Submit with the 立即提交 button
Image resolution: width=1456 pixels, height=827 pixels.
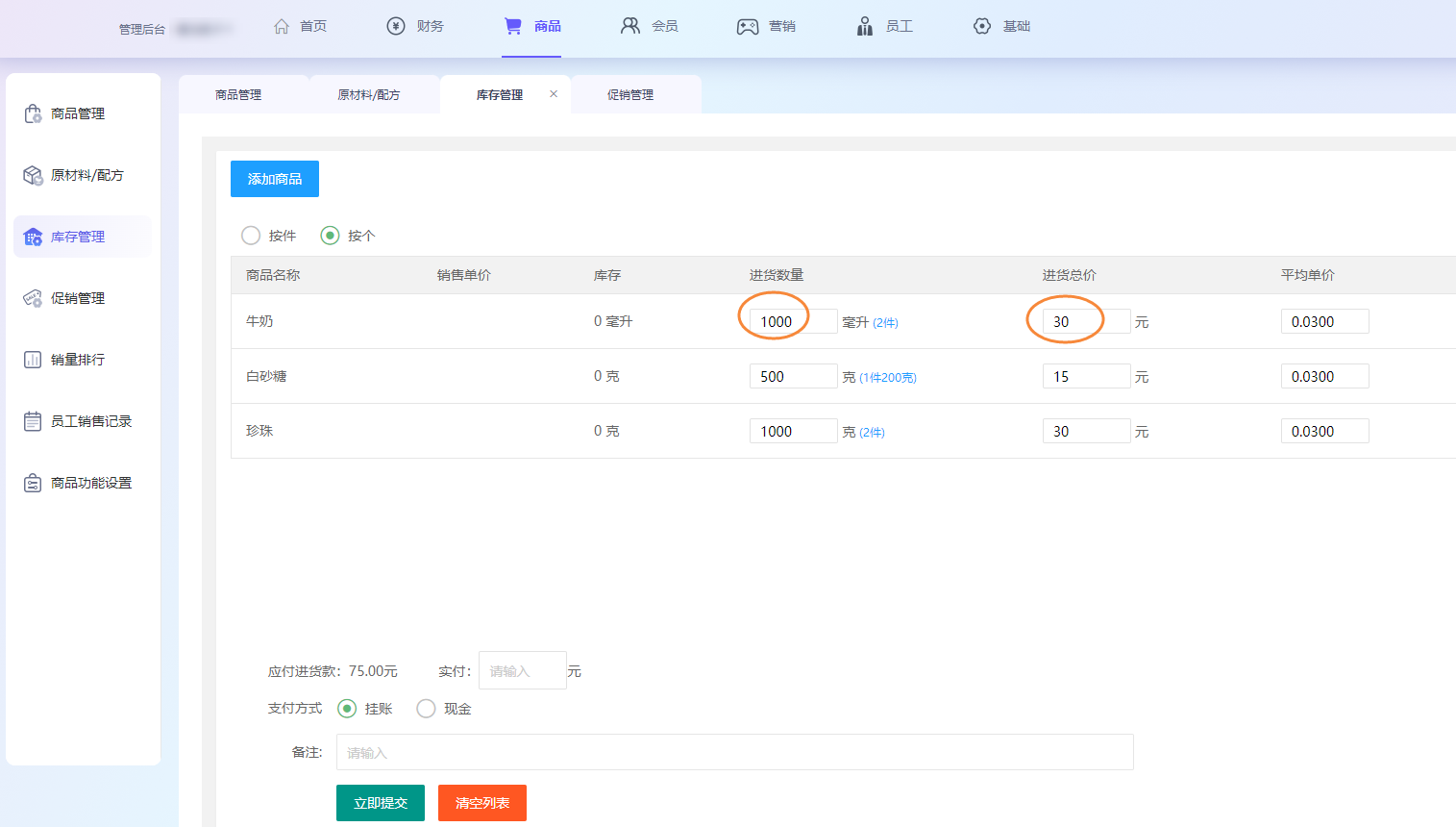381,803
